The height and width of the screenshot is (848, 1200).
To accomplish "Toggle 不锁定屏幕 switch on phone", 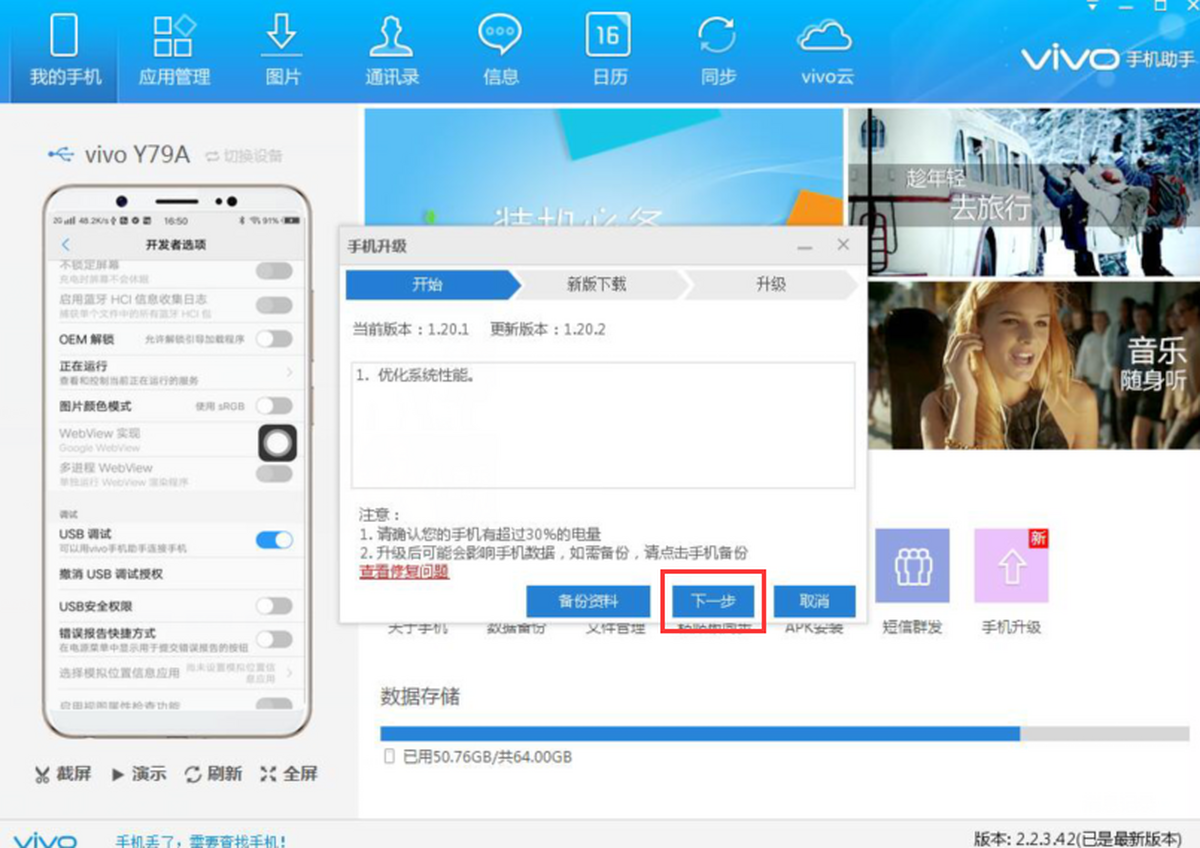I will coord(274,271).
